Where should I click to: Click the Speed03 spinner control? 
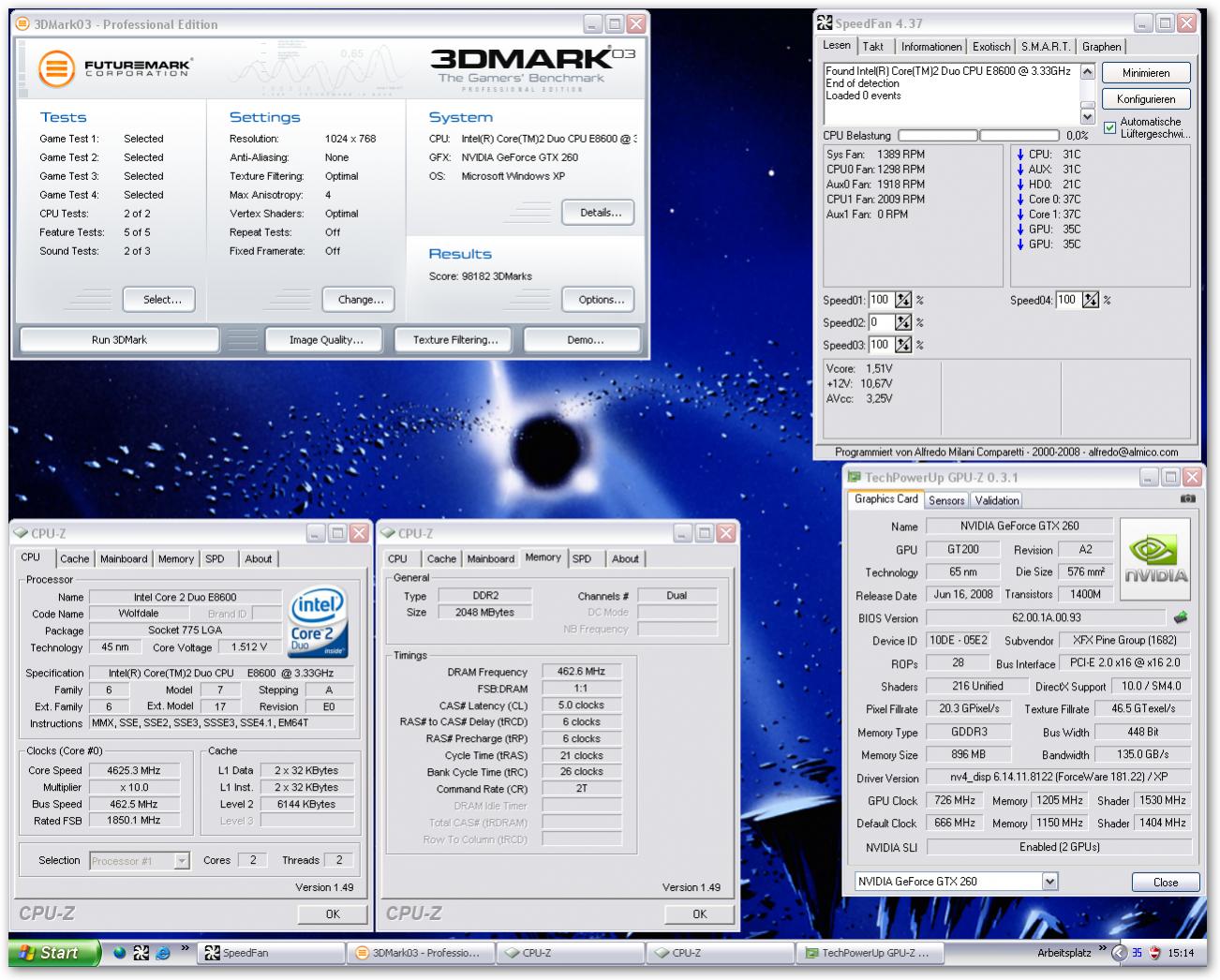[902, 345]
